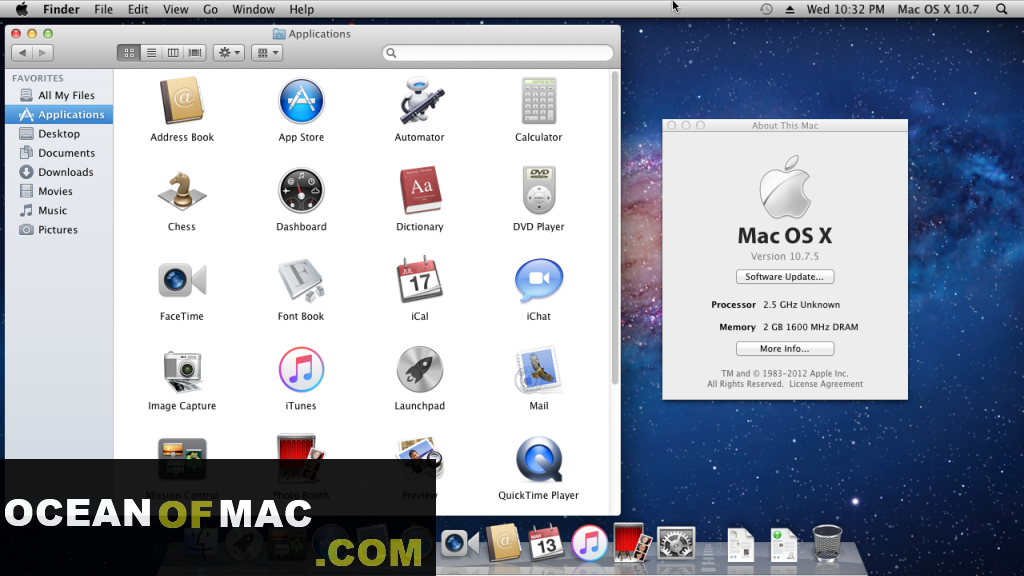Screen dimensions: 1024x576
Task: Click the Finder window vertical scrollbar
Action: tap(615, 228)
